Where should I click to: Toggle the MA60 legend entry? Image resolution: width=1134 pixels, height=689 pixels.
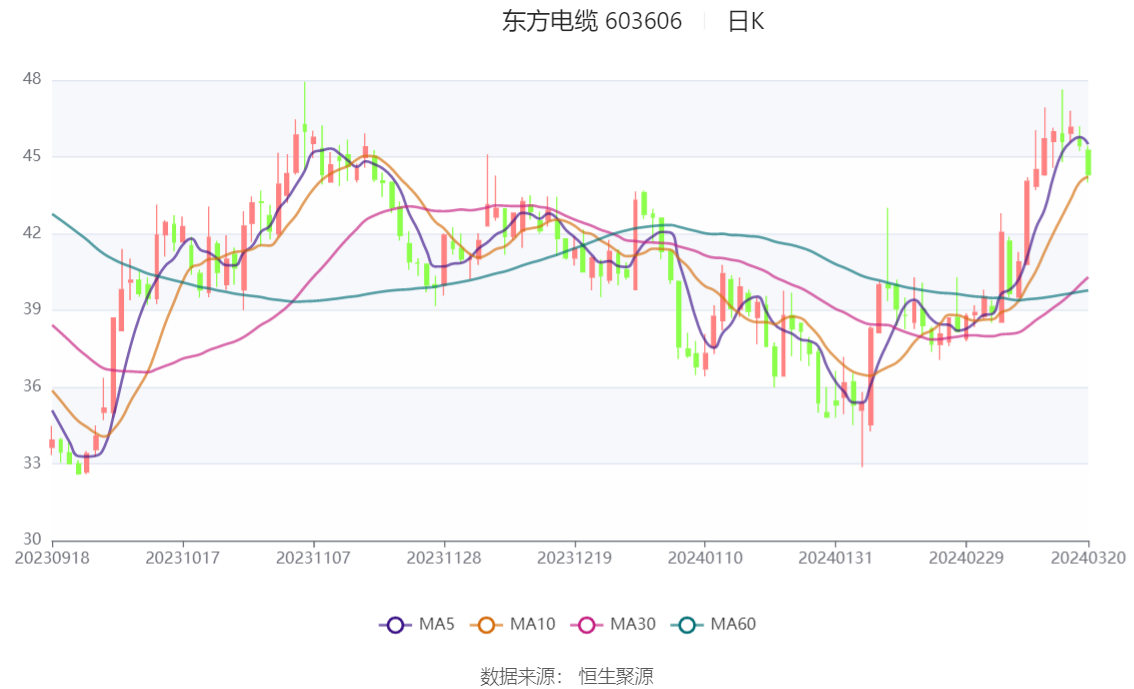pyautogui.click(x=714, y=624)
